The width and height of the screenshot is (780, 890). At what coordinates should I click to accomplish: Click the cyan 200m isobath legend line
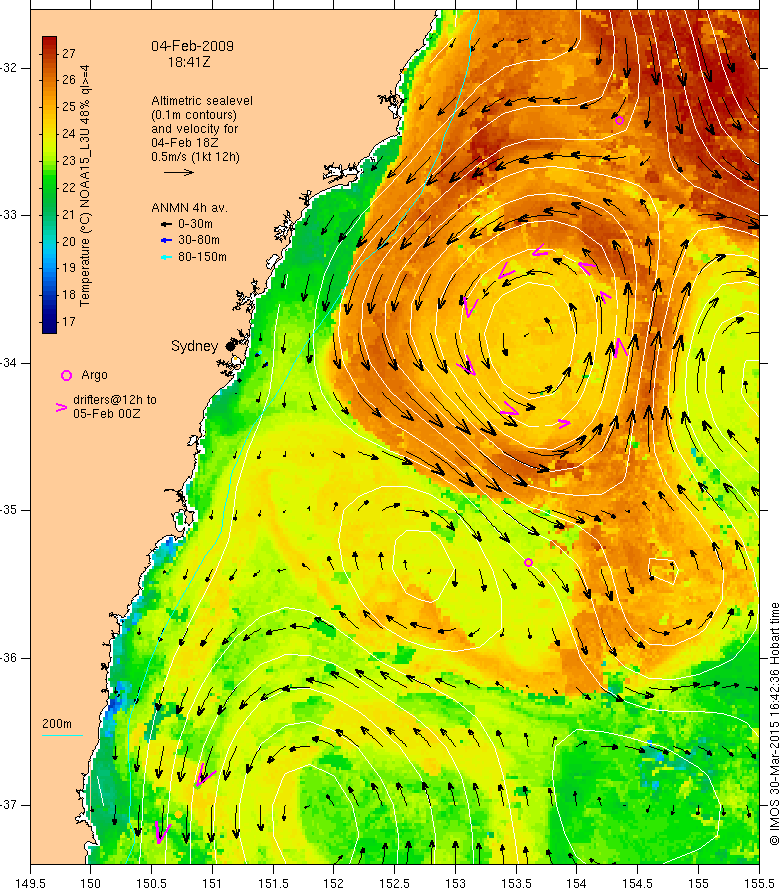pyautogui.click(x=62, y=736)
